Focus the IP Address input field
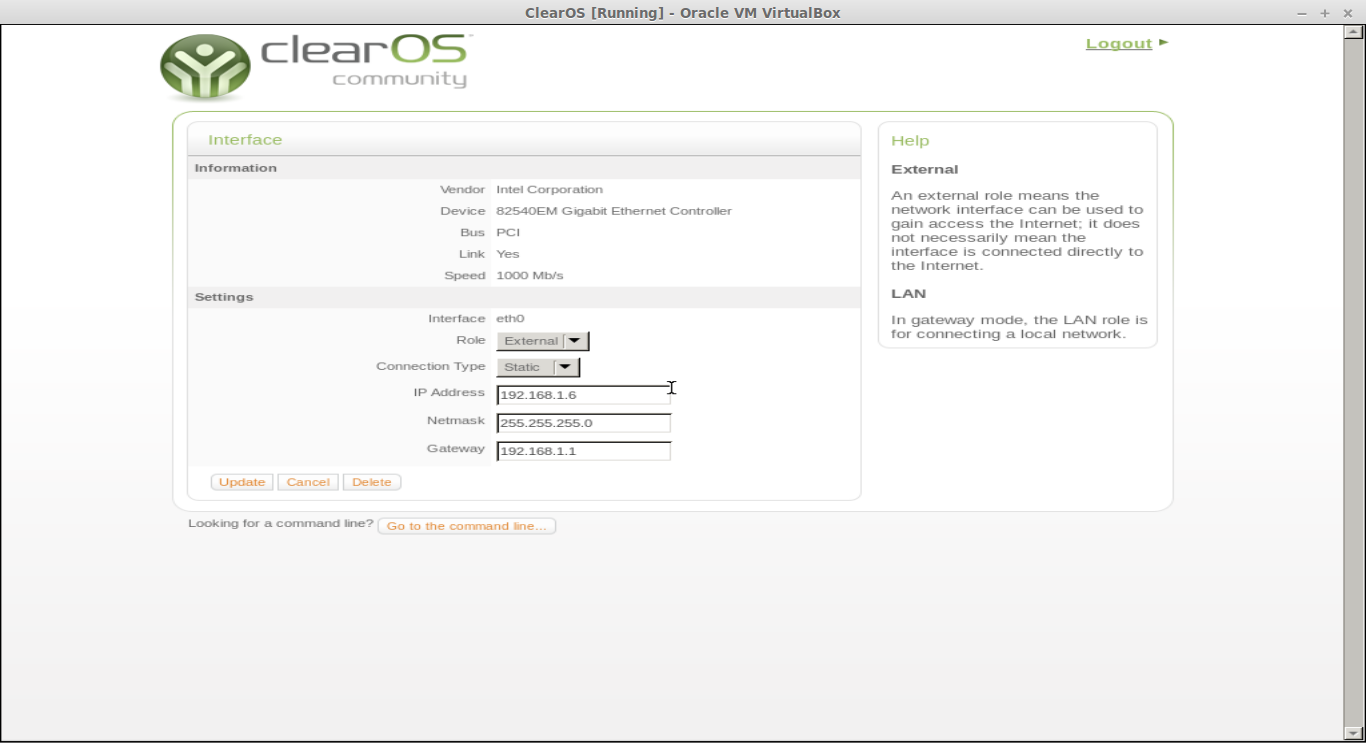The image size is (1366, 743). (583, 395)
